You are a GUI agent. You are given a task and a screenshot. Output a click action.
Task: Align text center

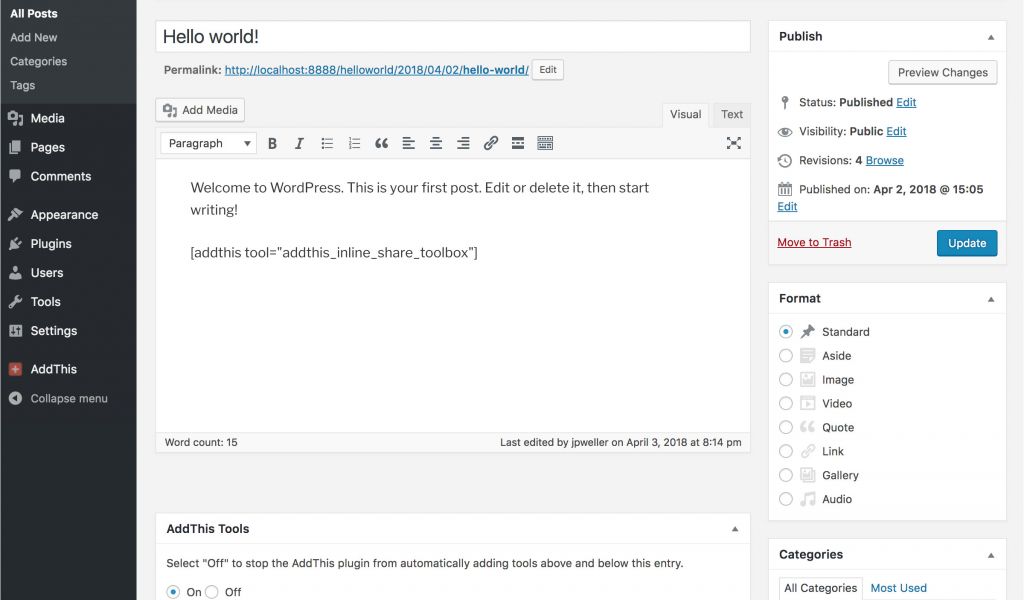tap(436, 144)
